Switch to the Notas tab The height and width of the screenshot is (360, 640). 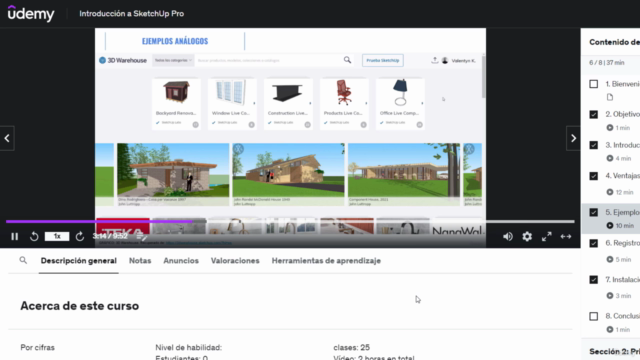tap(140, 261)
